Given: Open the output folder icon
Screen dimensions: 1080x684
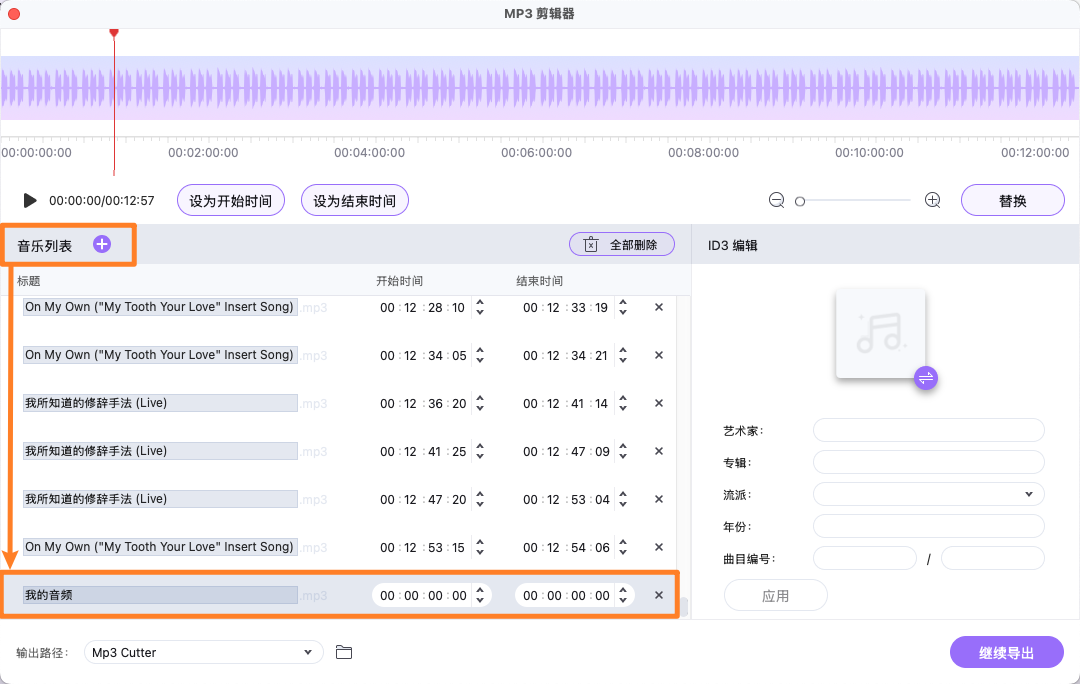Looking at the screenshot, I should coord(344,651).
